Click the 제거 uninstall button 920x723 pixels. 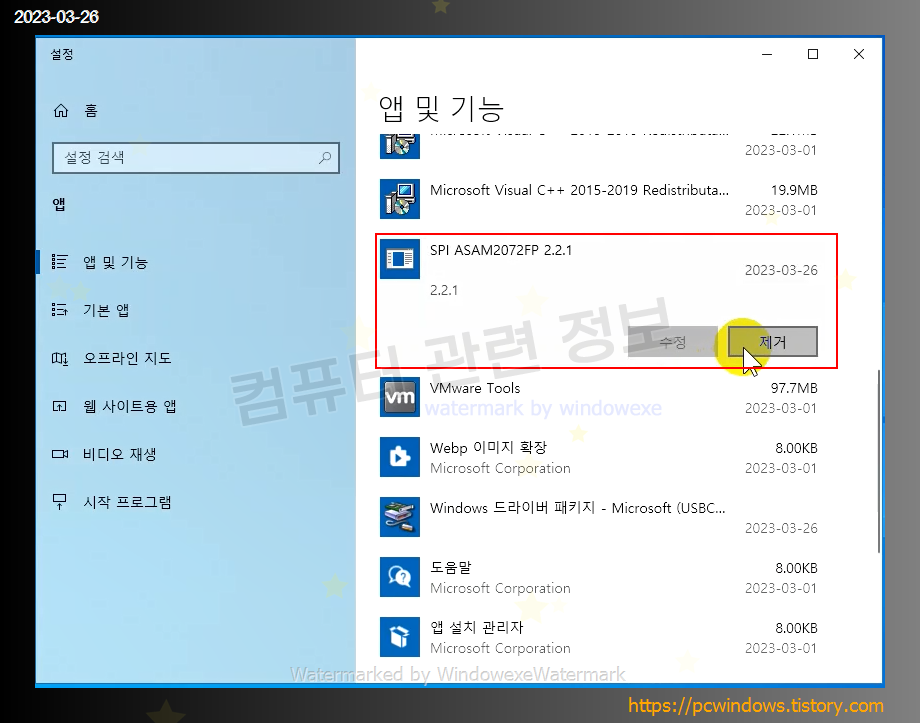[772, 342]
